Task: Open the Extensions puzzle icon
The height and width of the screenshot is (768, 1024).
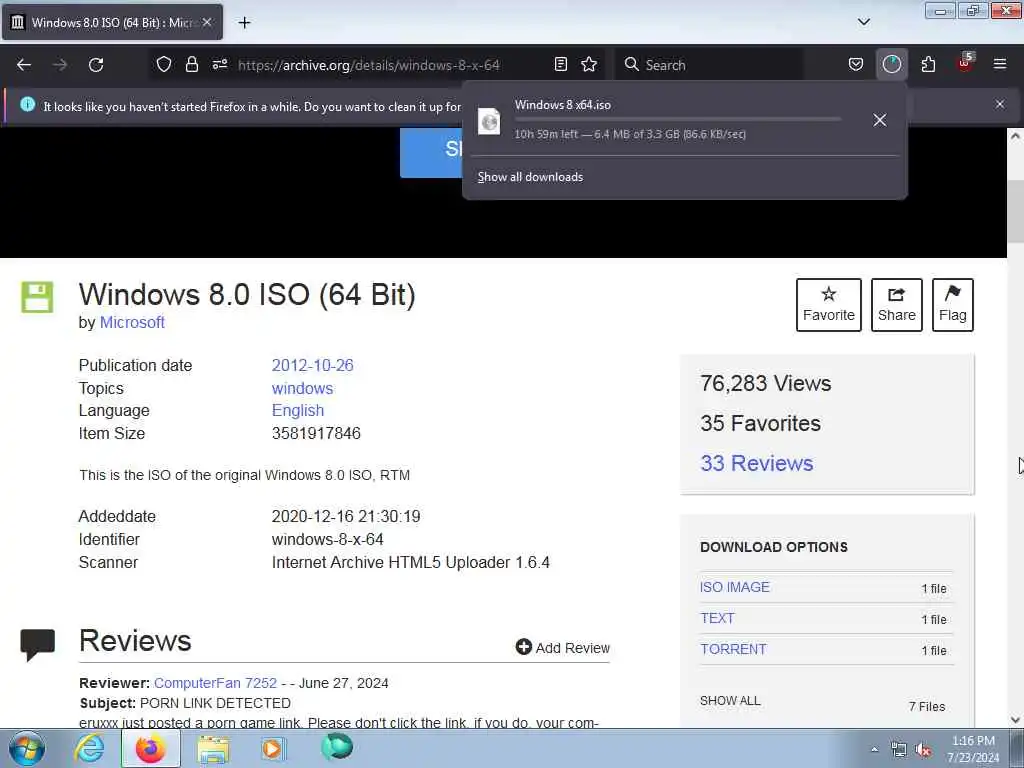Action: [x=928, y=64]
